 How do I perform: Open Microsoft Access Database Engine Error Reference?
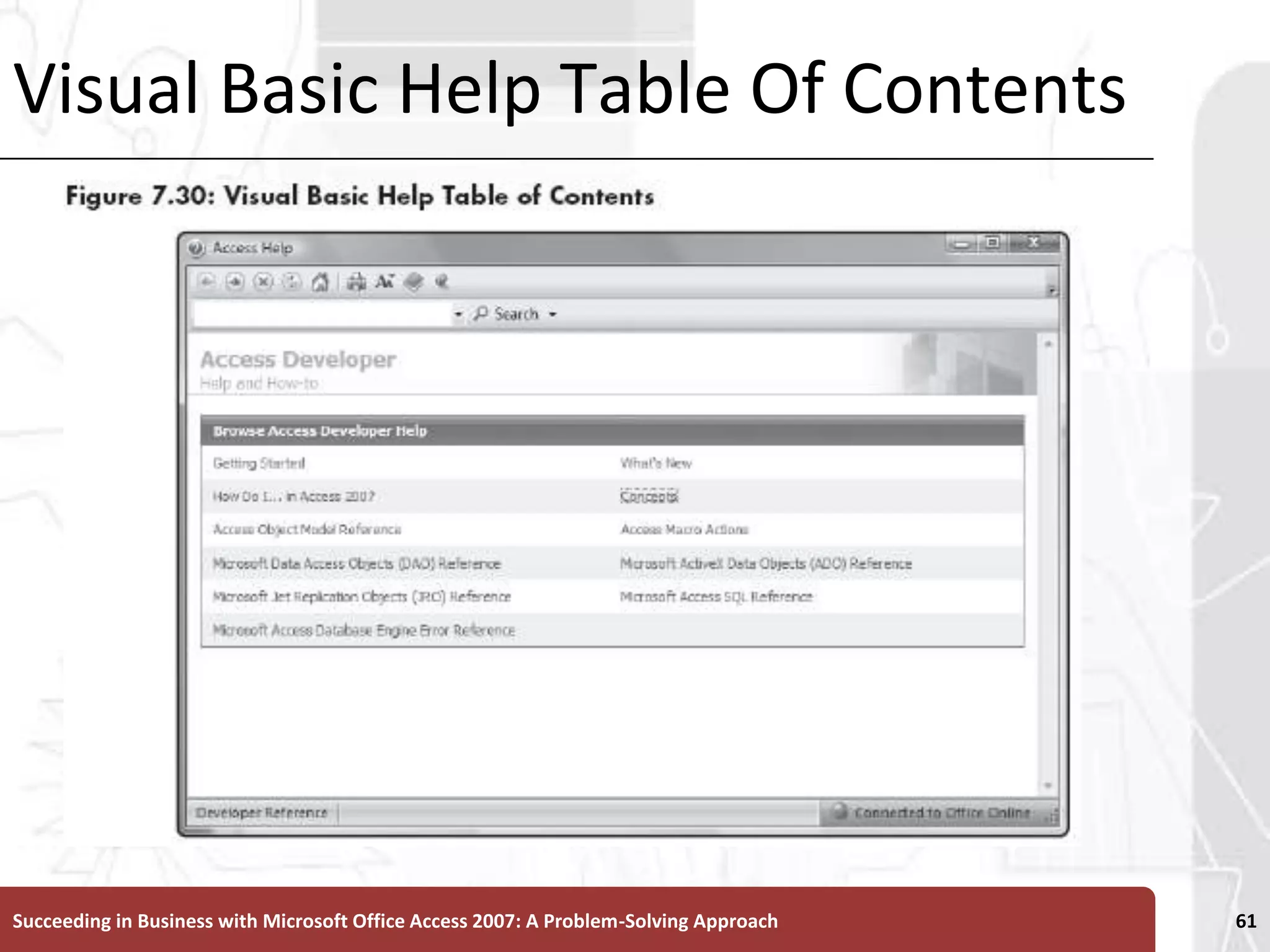click(x=364, y=630)
